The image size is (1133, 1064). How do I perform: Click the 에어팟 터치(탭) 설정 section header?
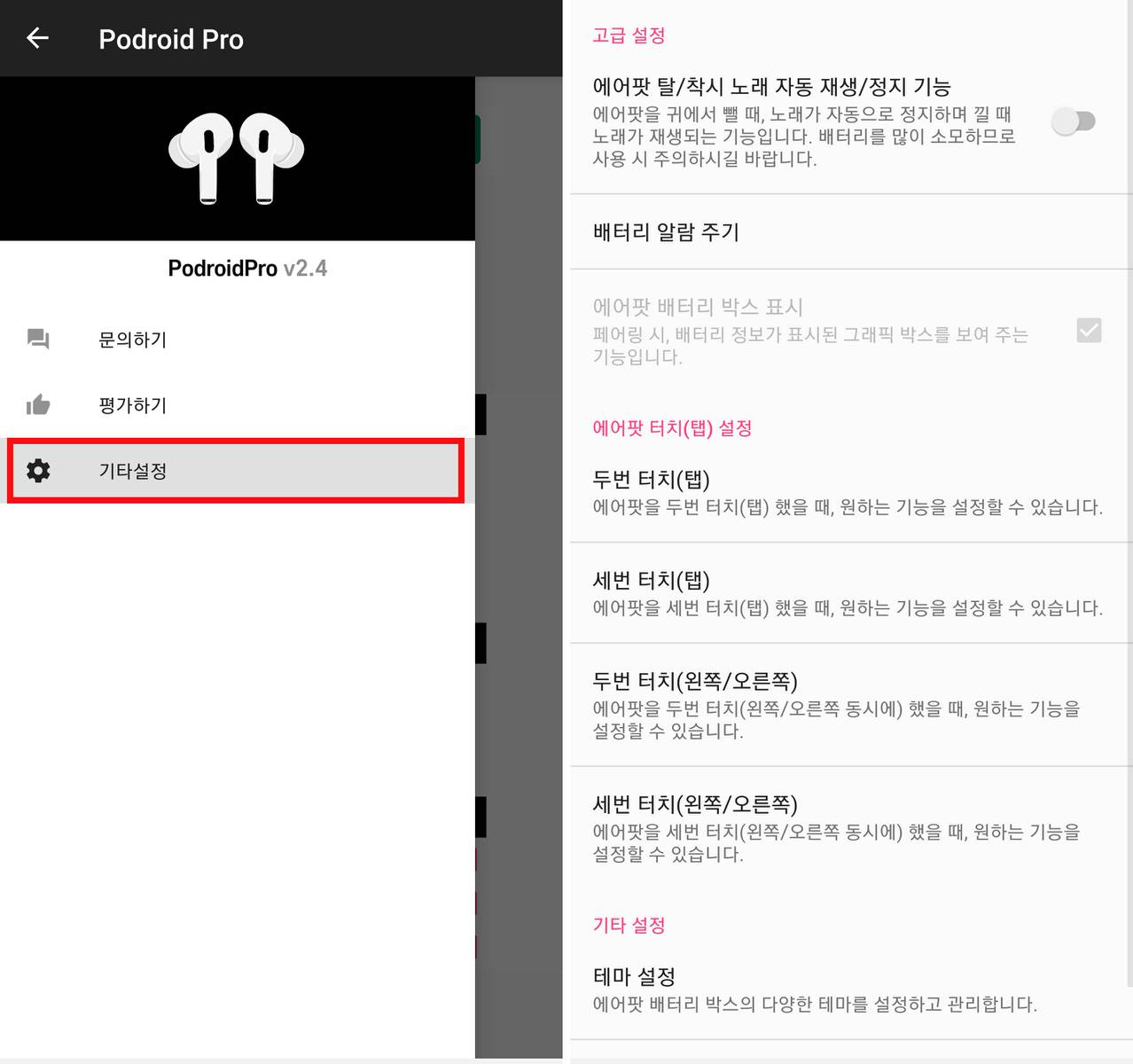pyautogui.click(x=672, y=428)
